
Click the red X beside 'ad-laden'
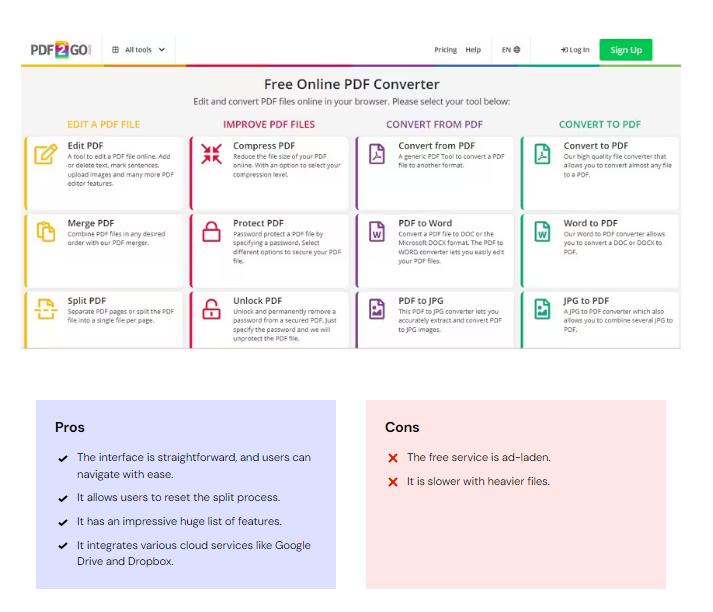click(x=393, y=458)
